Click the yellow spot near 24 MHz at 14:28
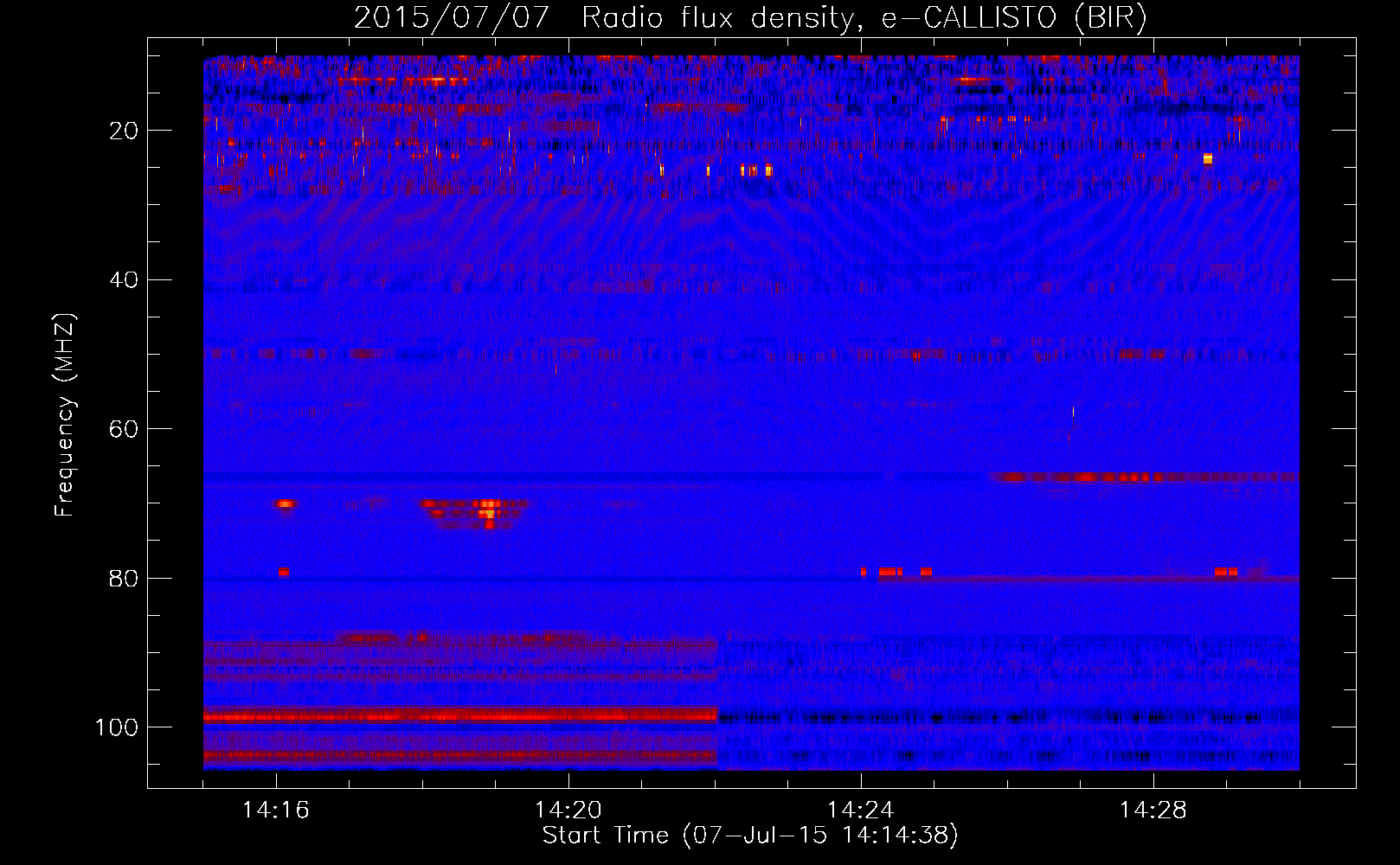 (1208, 159)
